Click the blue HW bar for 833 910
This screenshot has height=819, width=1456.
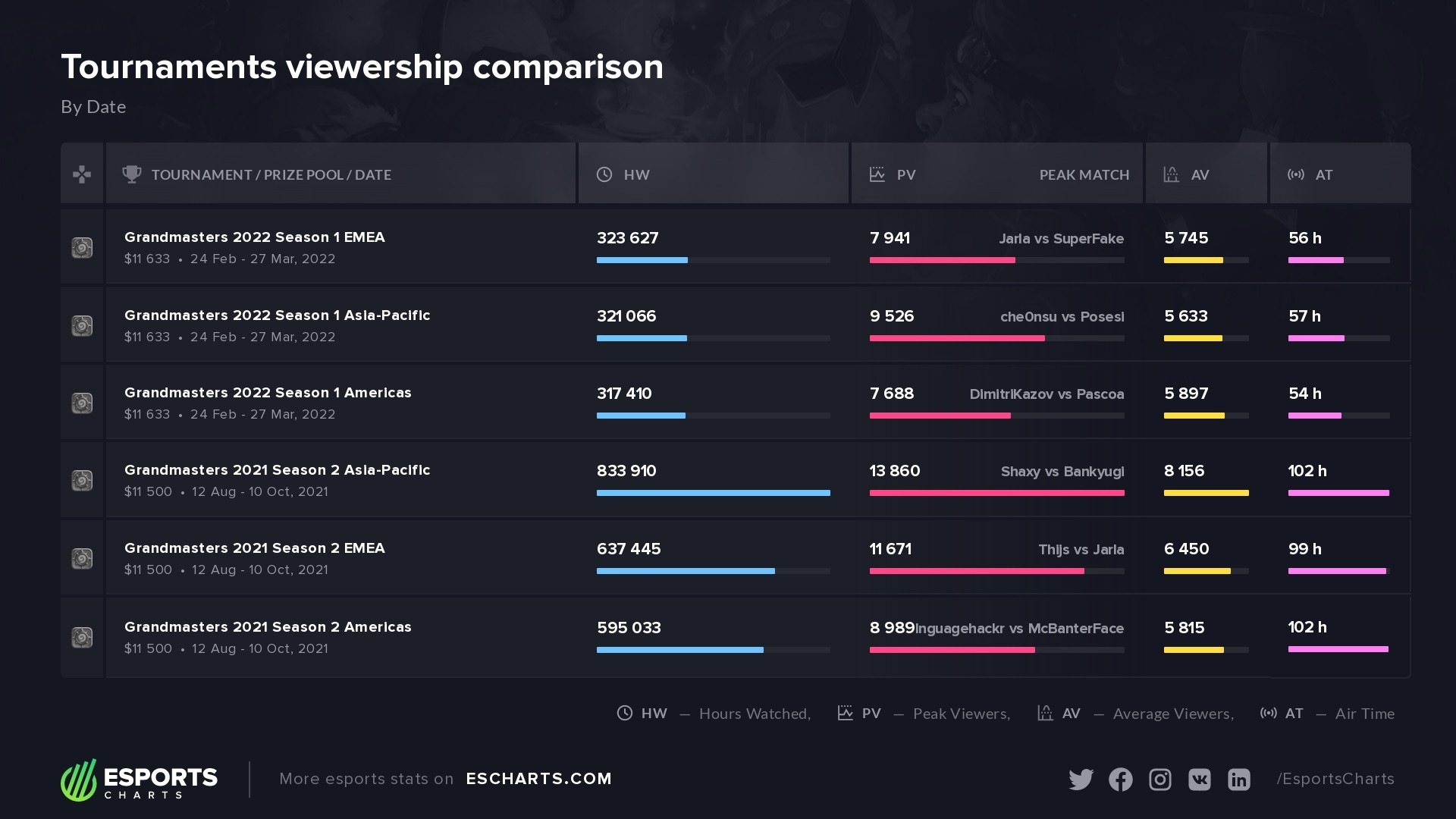[x=713, y=493]
